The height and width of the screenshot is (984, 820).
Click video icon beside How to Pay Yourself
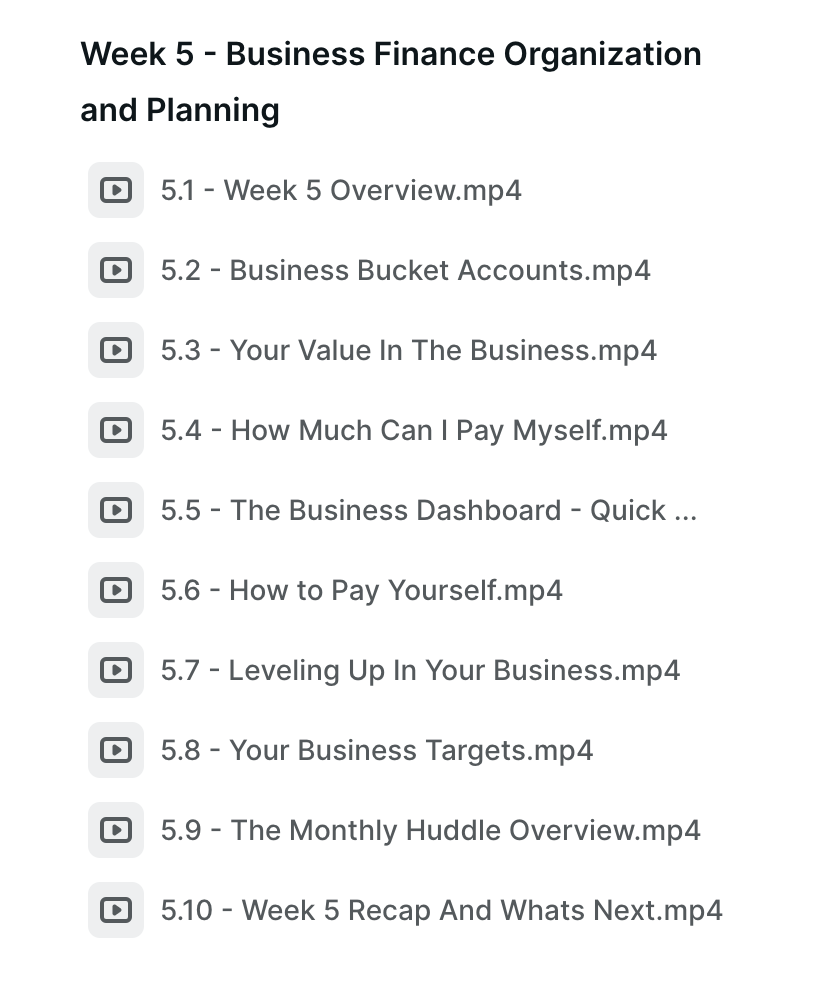click(x=116, y=590)
